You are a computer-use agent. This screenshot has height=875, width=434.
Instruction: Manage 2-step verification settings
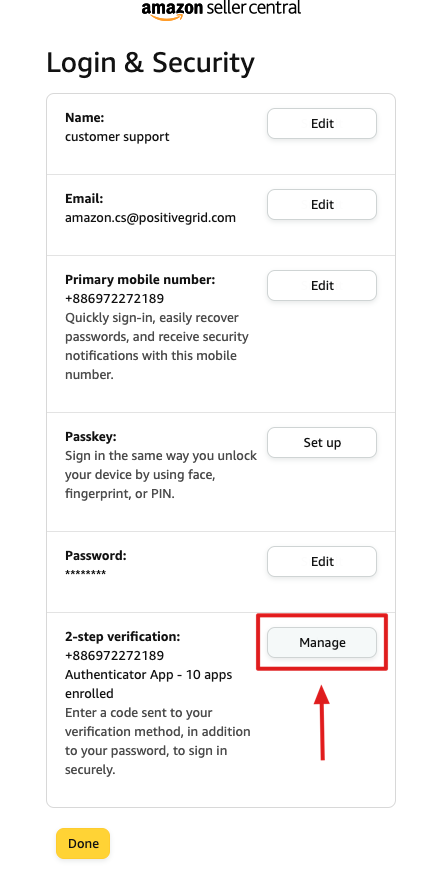coord(322,642)
